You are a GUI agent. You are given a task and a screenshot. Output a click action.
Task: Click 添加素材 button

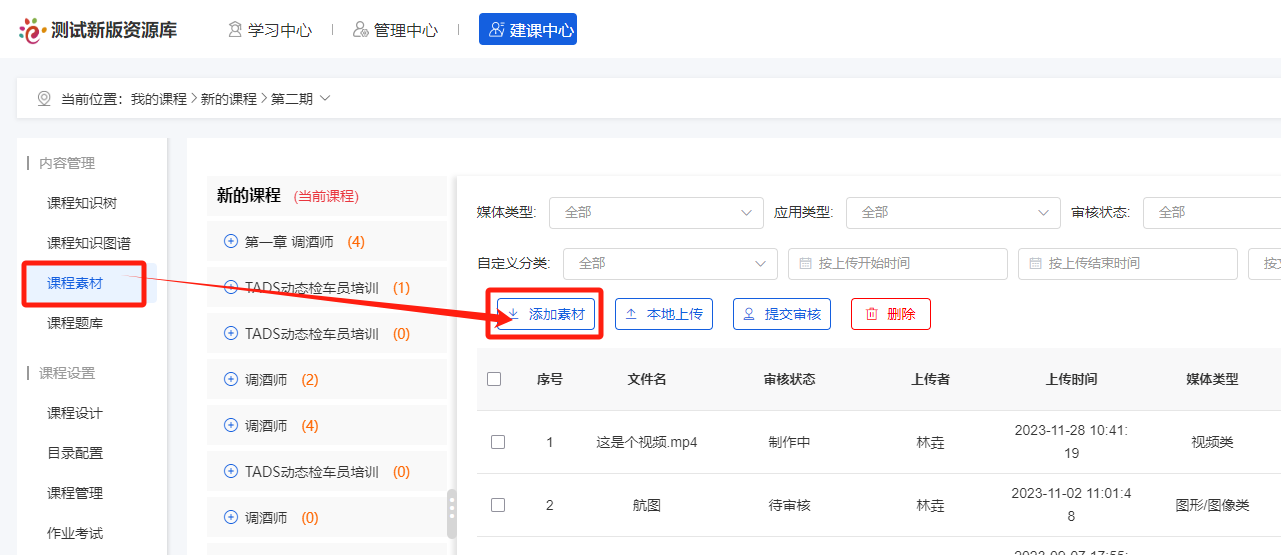point(546,314)
